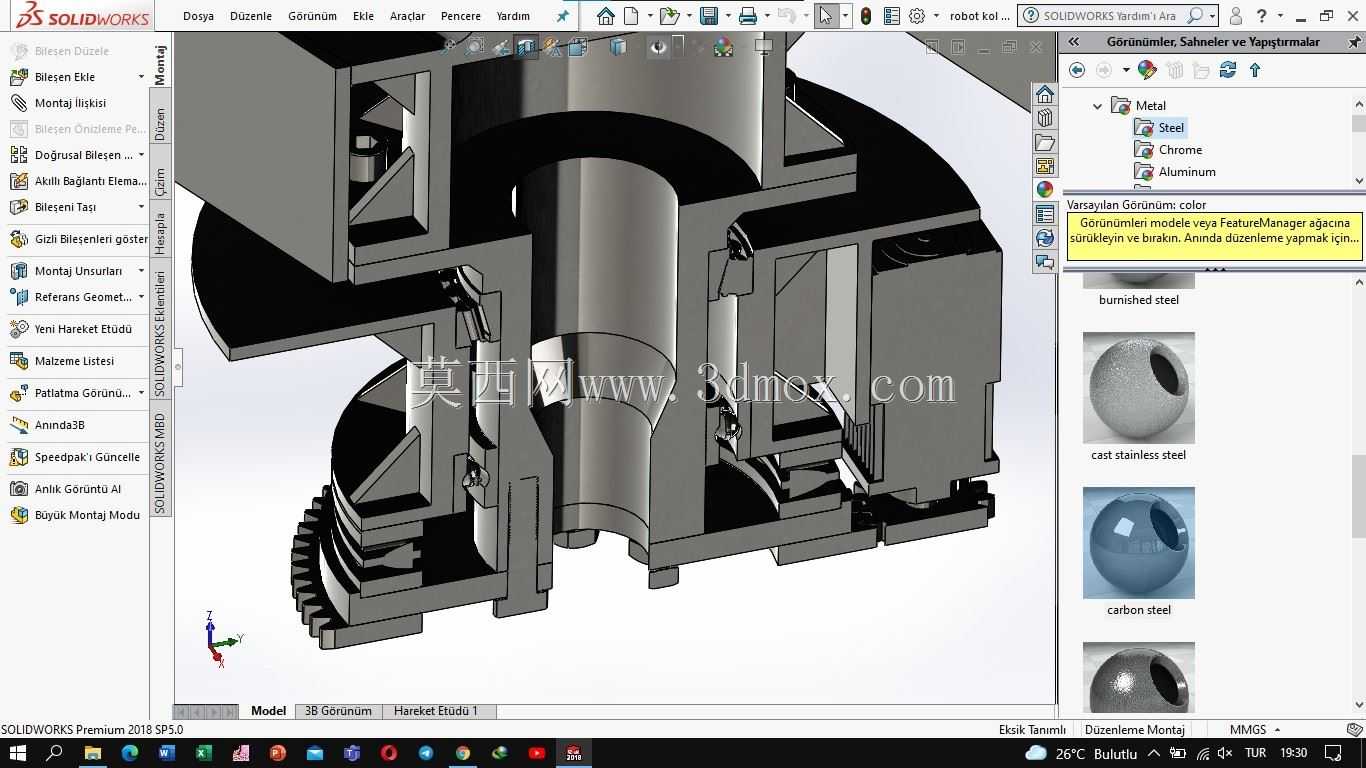The width and height of the screenshot is (1366, 768).
Task: Open the Home icon in title toolbar
Action: pos(605,16)
